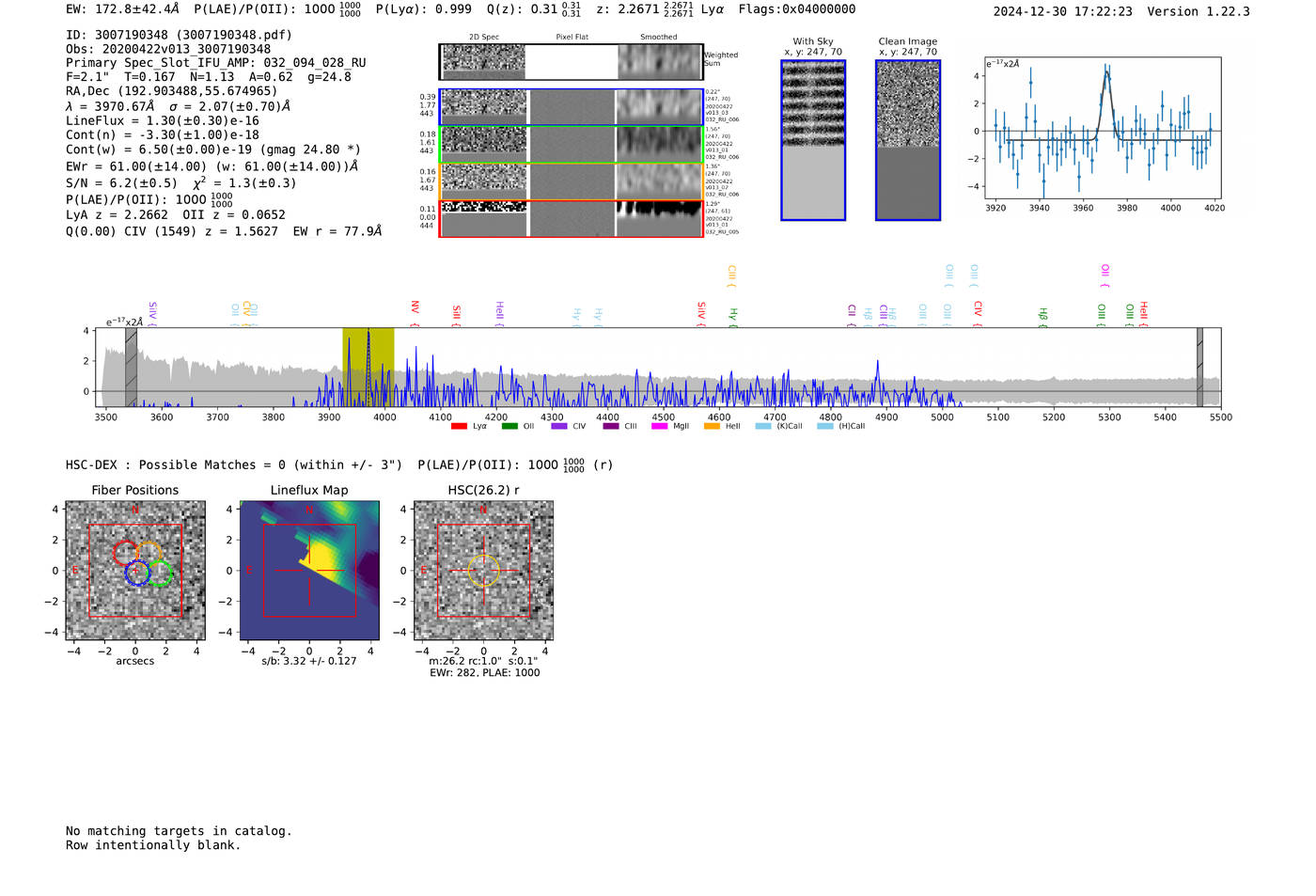Select the red-bordered fiber 2D Spec cutout

pyautogui.click(x=484, y=218)
